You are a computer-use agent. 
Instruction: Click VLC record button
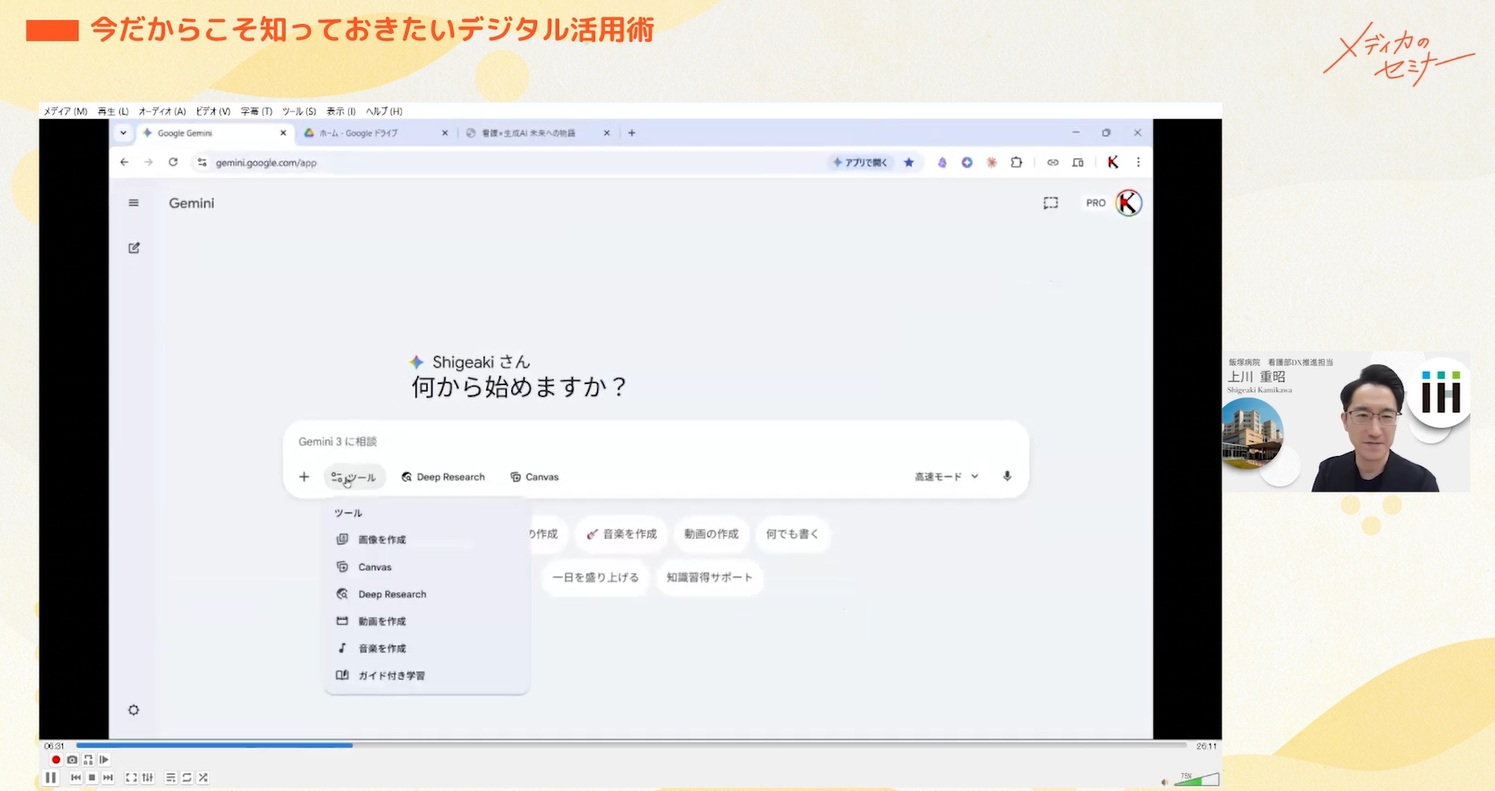coord(56,760)
